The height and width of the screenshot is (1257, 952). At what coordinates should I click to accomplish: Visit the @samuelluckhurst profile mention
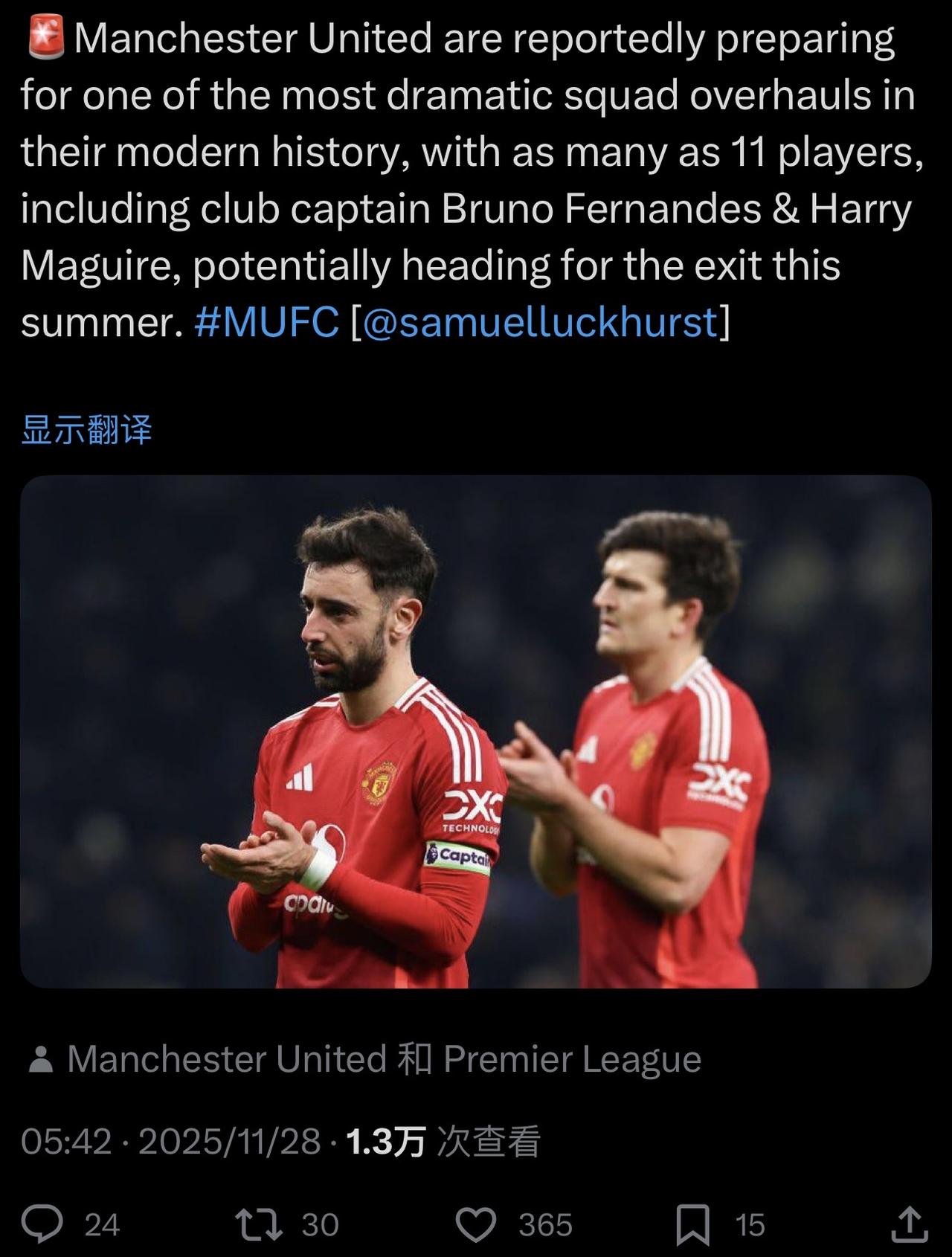[x=540, y=322]
